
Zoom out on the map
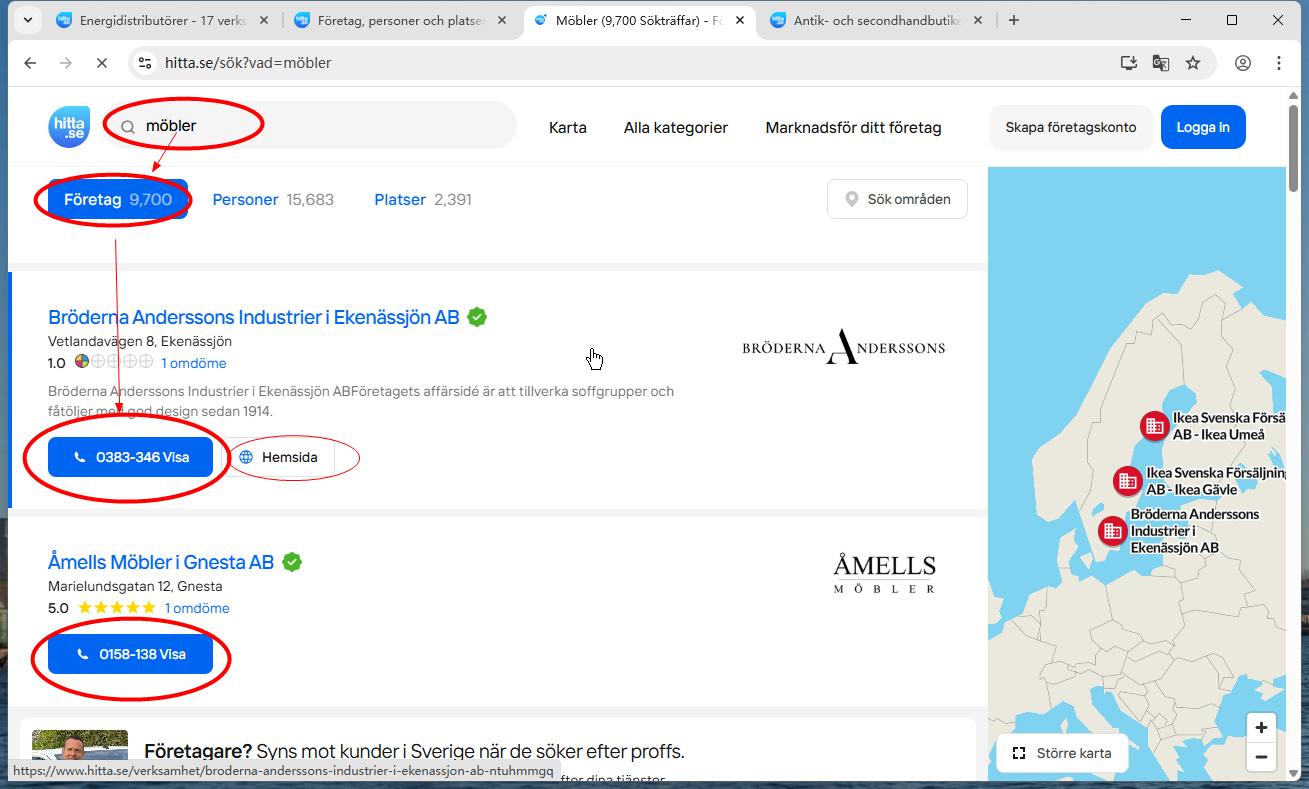coord(1262,757)
